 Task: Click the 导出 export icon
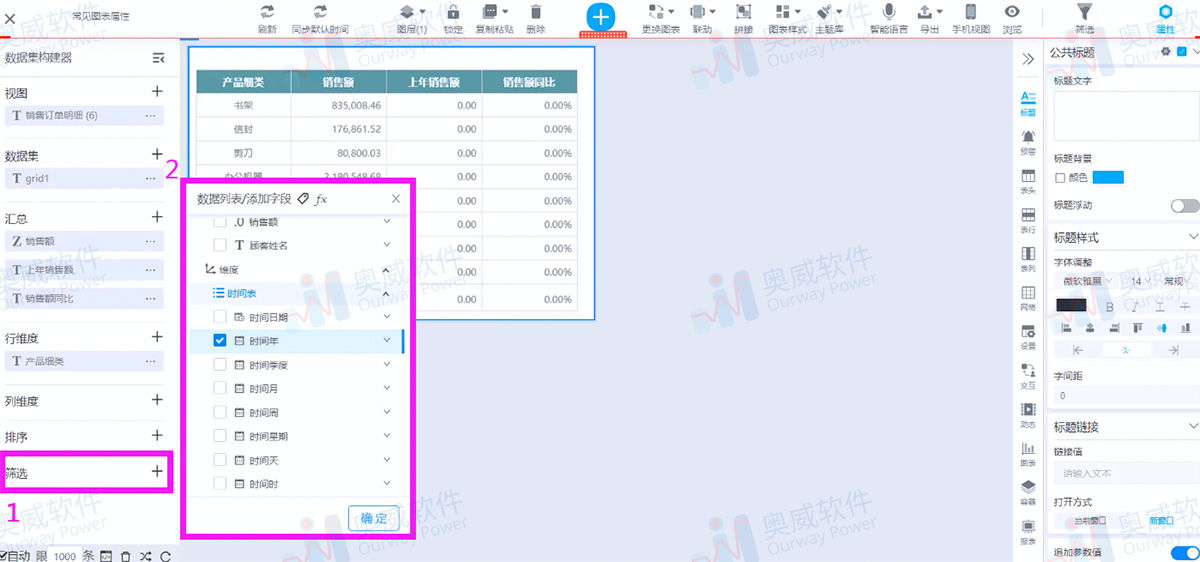927,12
